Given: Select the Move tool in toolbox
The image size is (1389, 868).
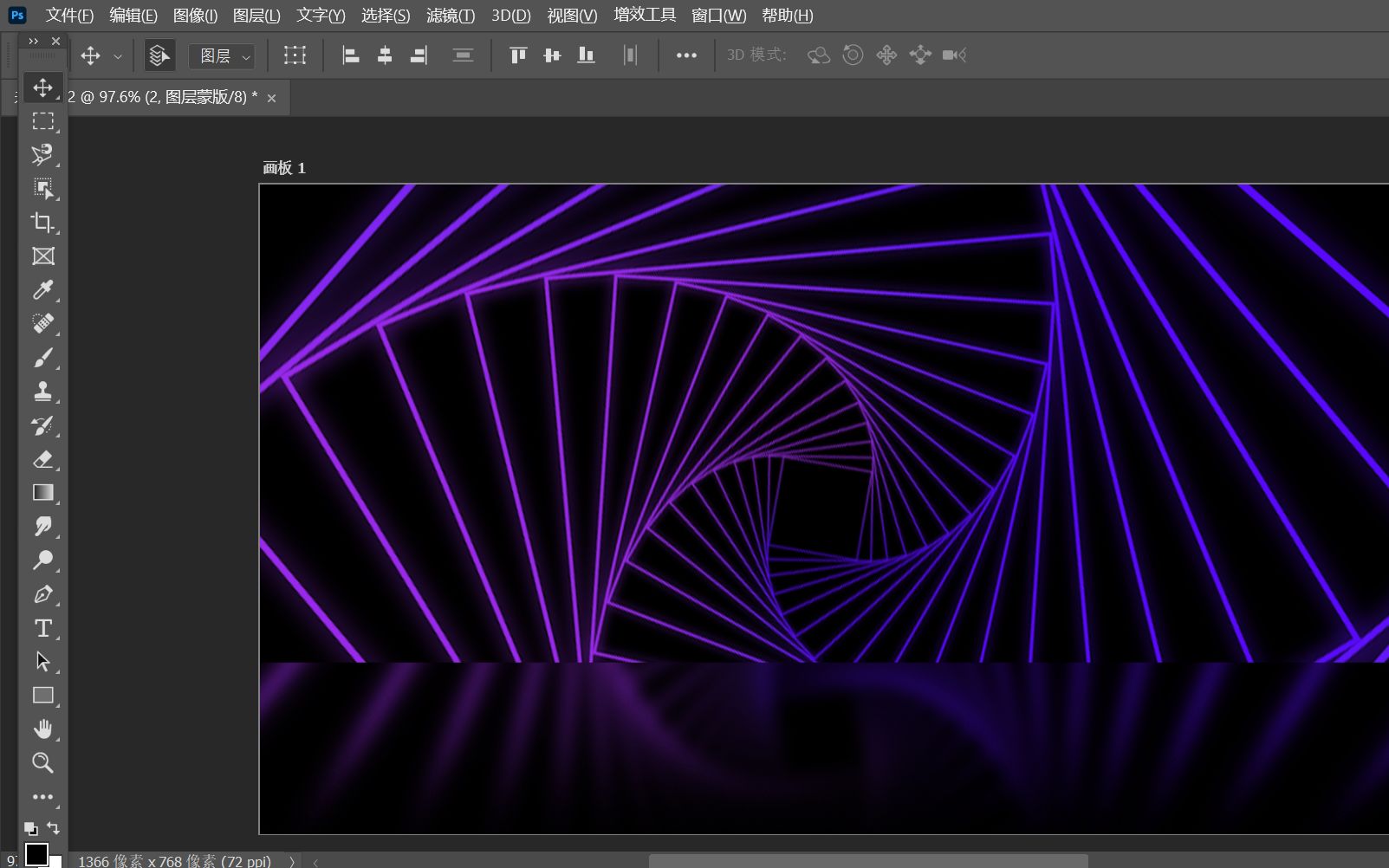Looking at the screenshot, I should (x=42, y=87).
